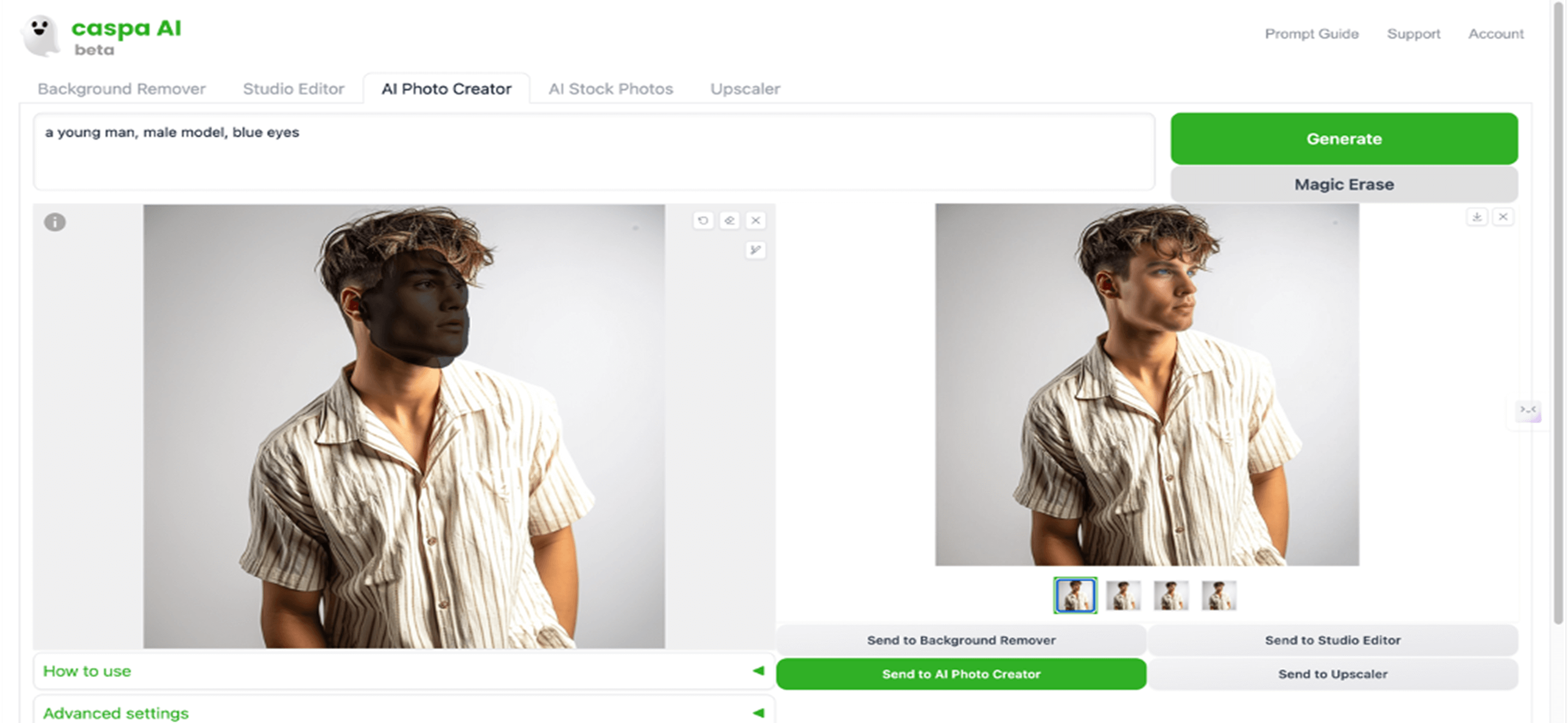Click the Magic Erase button
This screenshot has width=1568, height=723.
coord(1345,184)
